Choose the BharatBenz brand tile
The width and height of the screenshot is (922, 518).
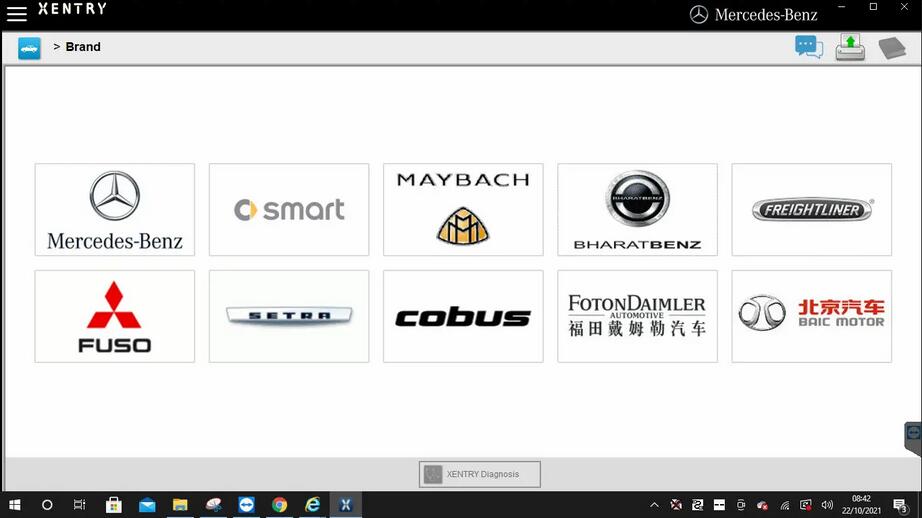coord(637,210)
